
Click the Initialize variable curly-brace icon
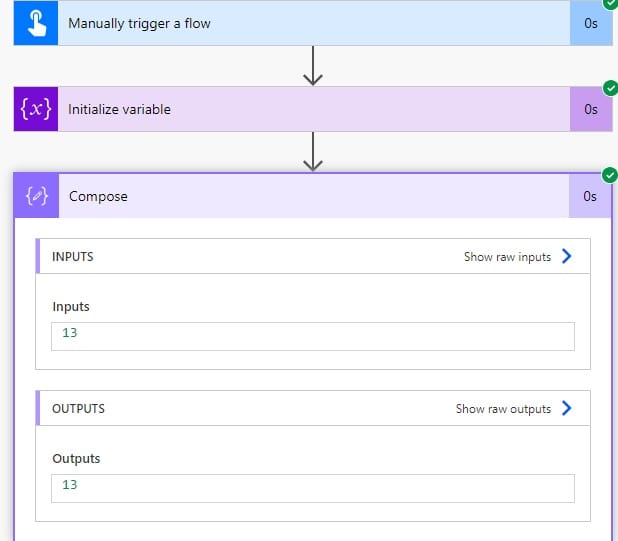36,109
